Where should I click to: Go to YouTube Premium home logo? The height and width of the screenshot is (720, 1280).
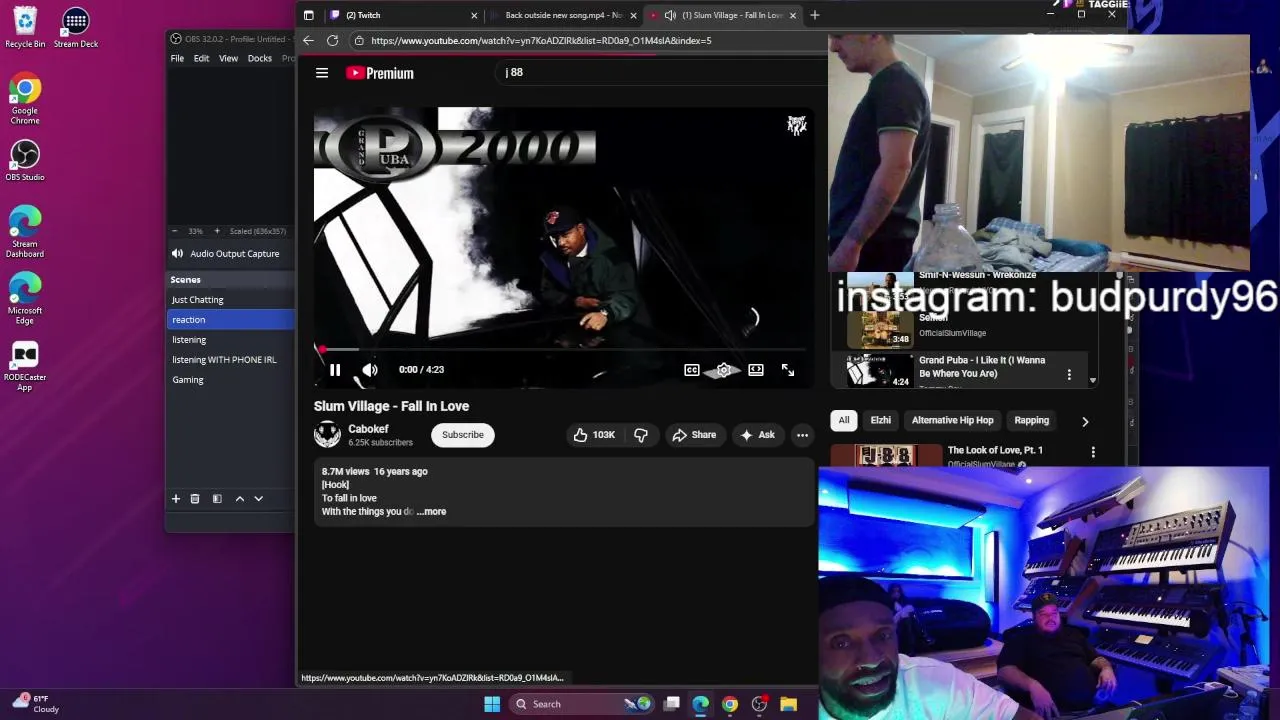tap(380, 73)
